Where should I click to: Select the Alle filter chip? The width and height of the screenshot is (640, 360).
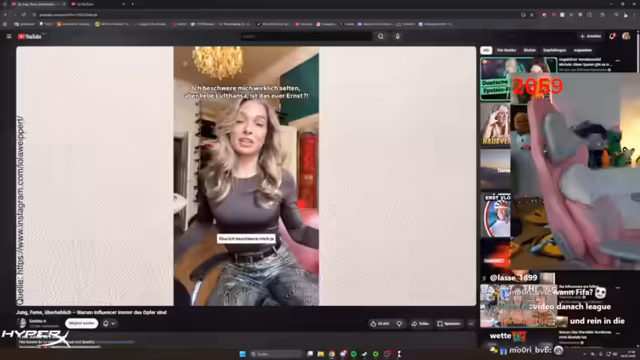[x=486, y=50]
